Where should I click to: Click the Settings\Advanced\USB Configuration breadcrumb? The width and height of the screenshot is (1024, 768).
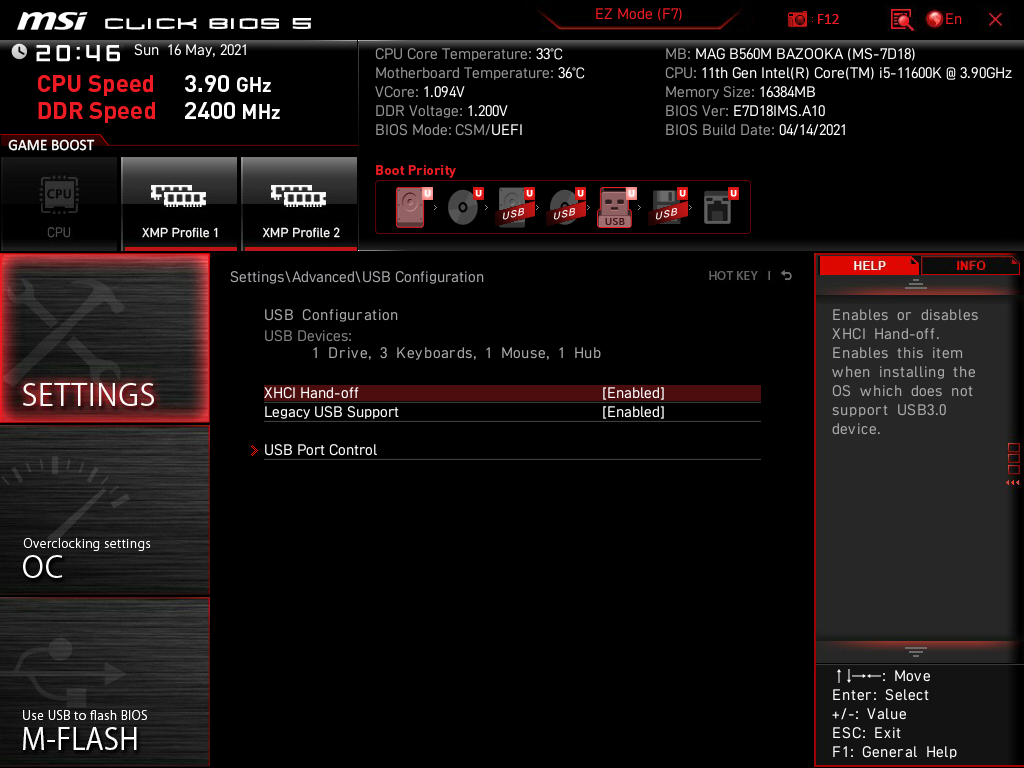point(357,277)
